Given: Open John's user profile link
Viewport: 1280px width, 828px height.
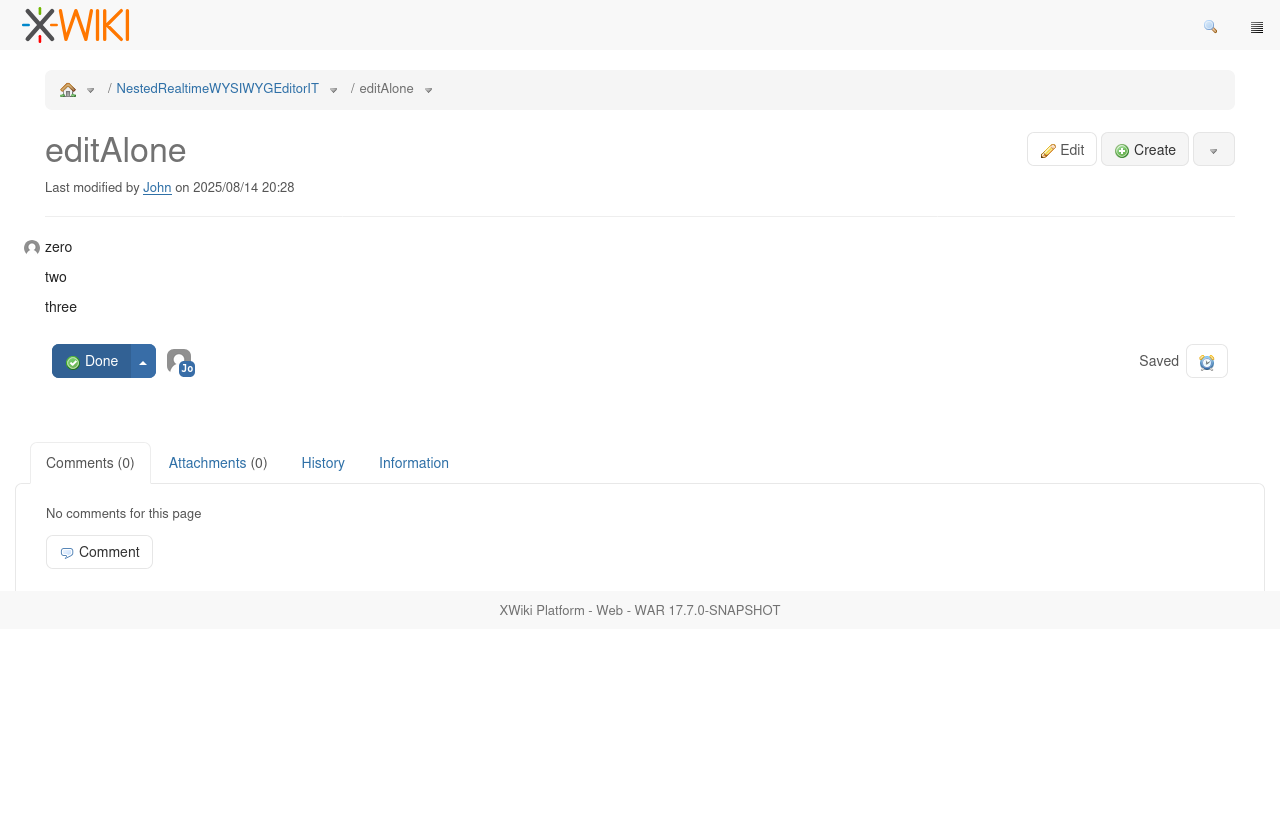Looking at the screenshot, I should pyautogui.click(x=157, y=187).
